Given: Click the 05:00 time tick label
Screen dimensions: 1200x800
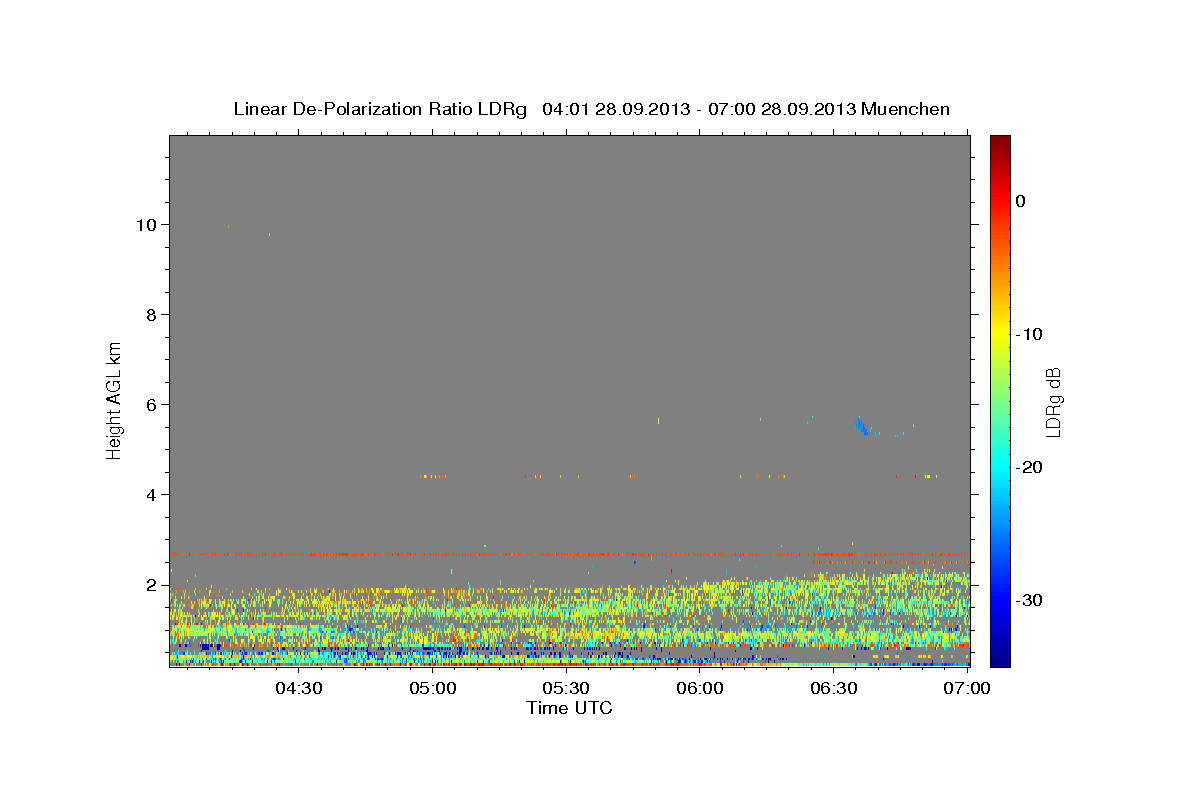Looking at the screenshot, I should (433, 689).
